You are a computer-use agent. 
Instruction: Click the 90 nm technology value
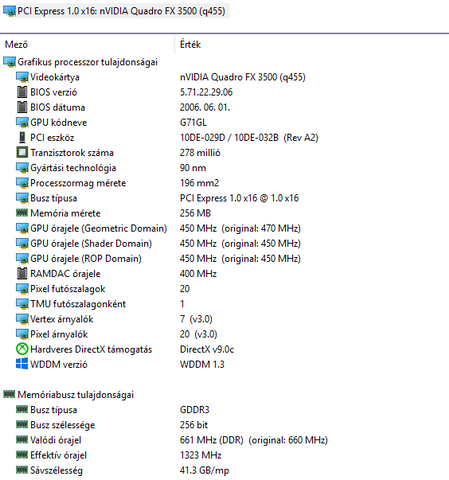[x=193, y=168]
